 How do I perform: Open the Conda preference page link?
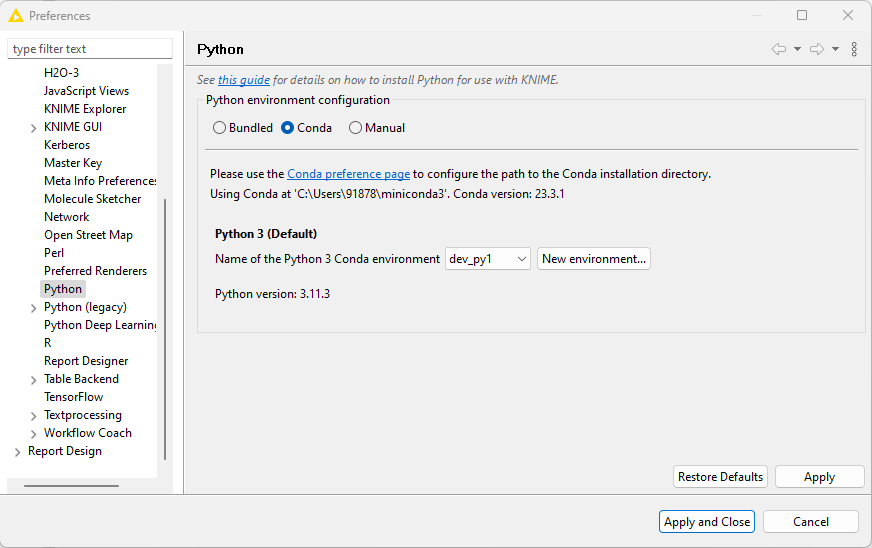click(x=349, y=174)
